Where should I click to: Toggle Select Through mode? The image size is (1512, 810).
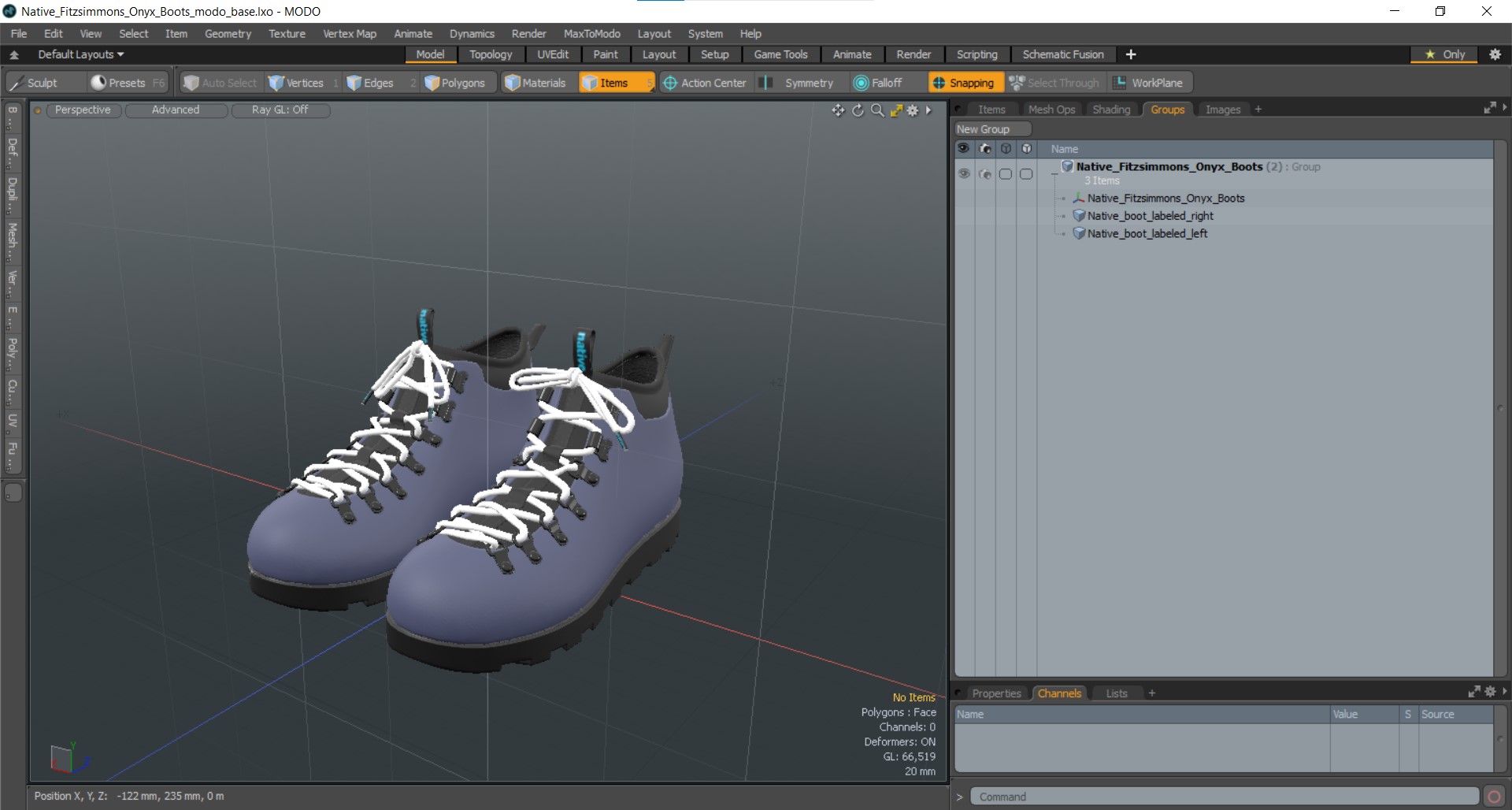pos(1054,83)
